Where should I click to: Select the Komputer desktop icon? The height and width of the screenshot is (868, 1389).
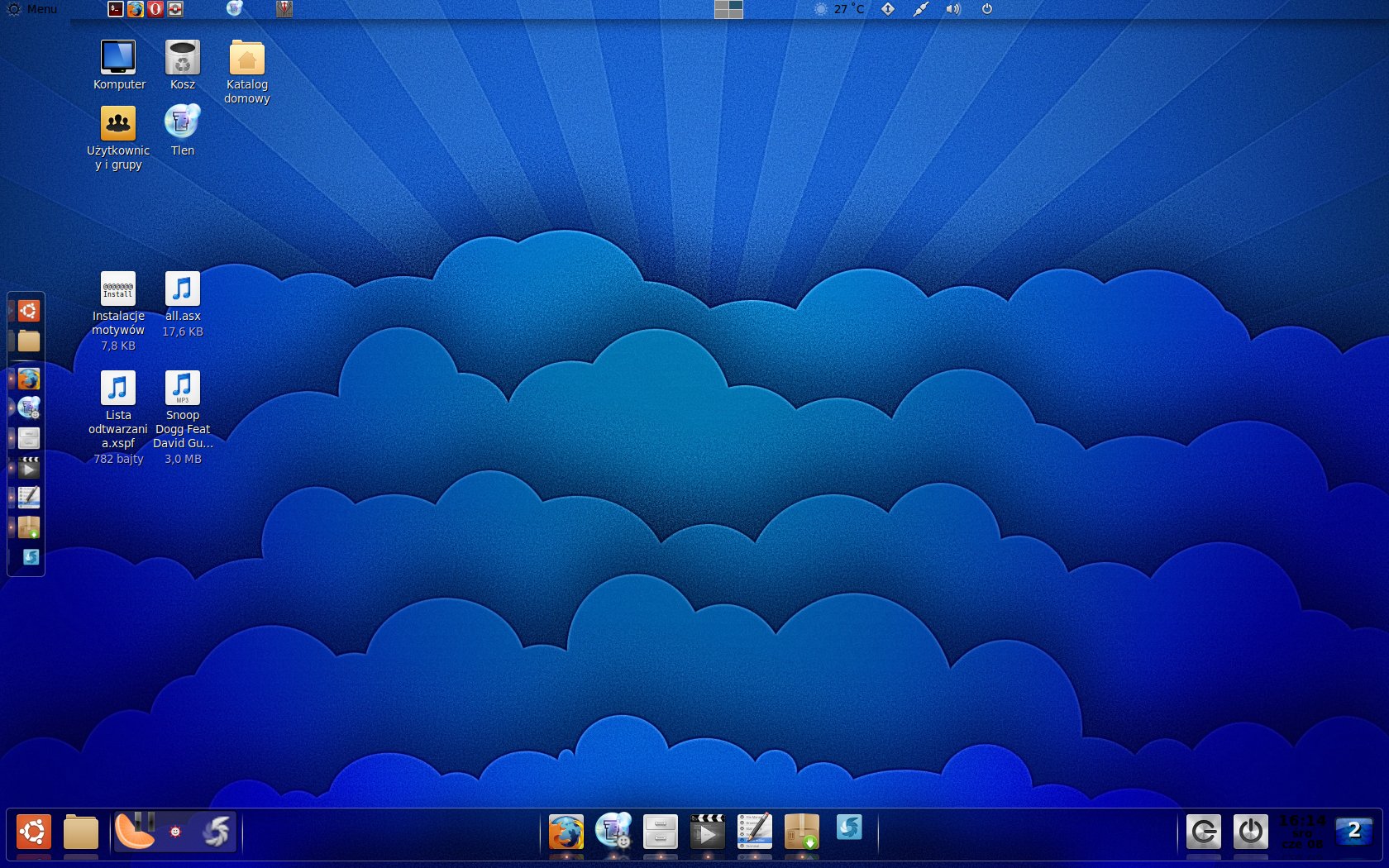119,65
